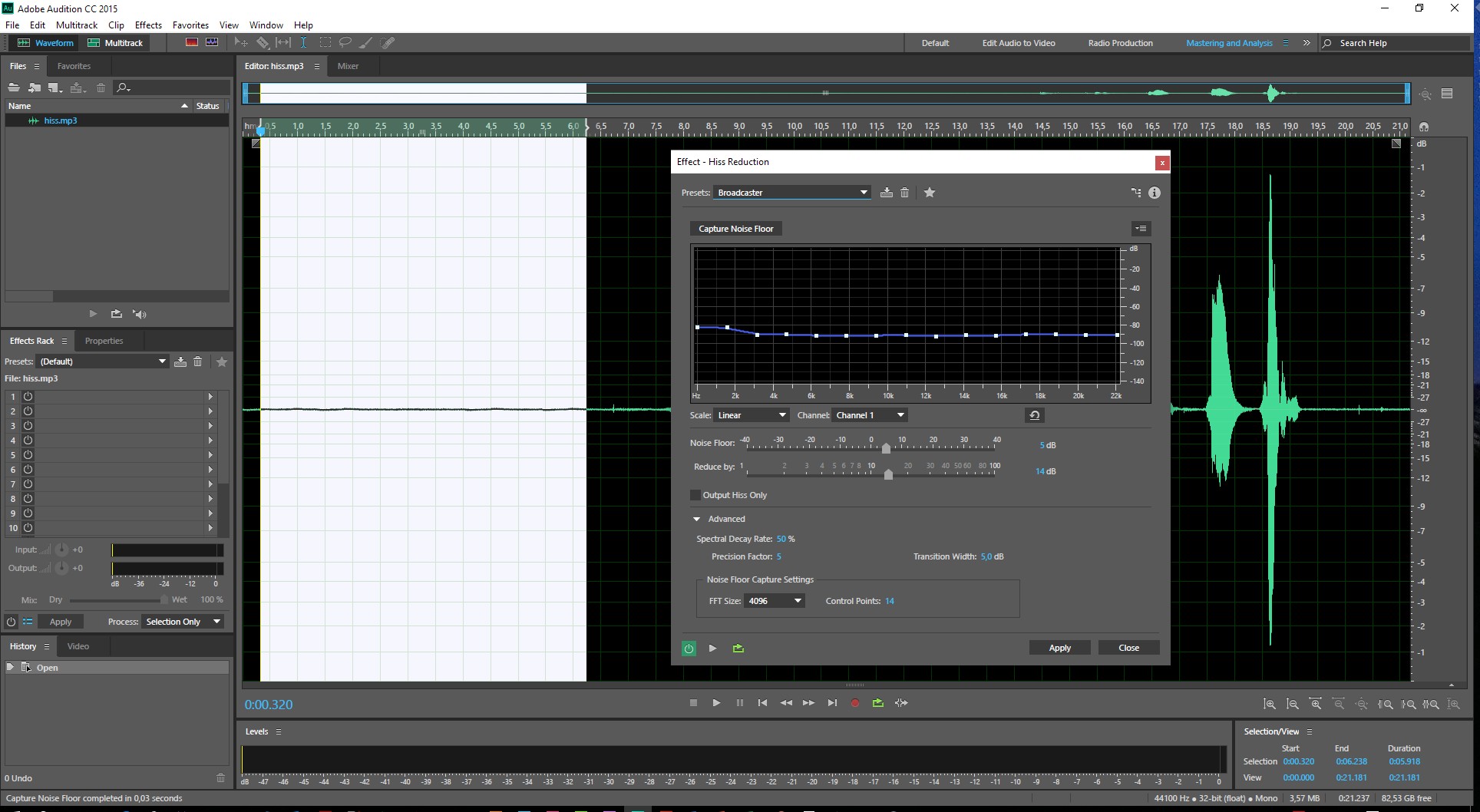Select the Razor tool in toolbar
This screenshot has height=812, width=1480.
pyautogui.click(x=263, y=43)
